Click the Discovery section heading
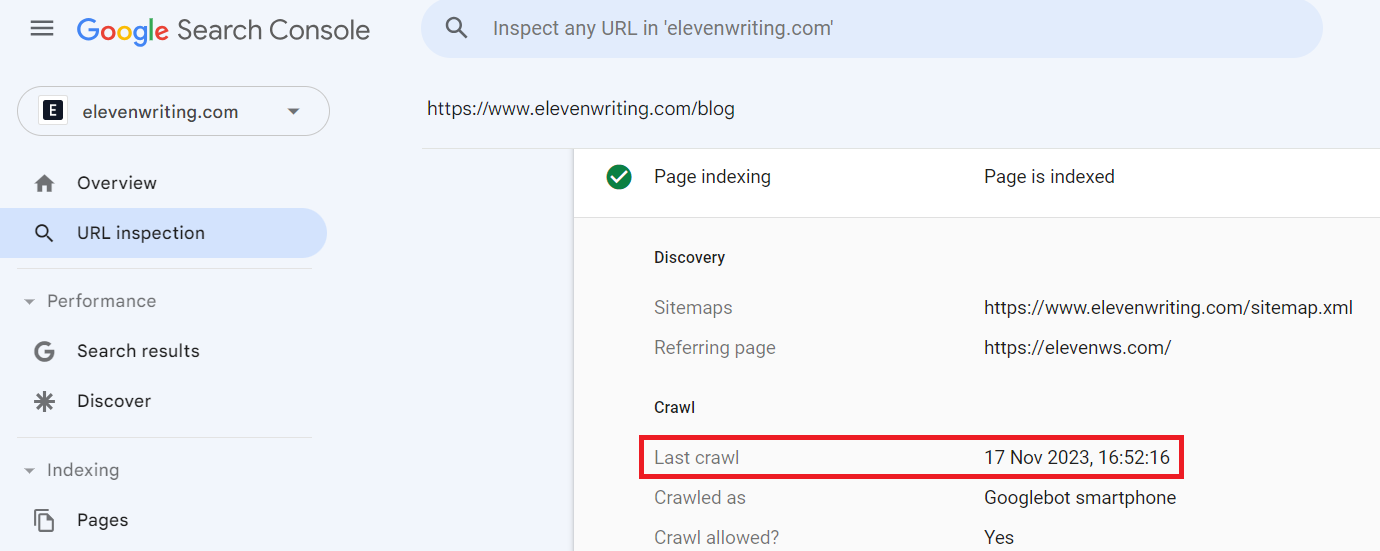The height and width of the screenshot is (551, 1380). click(x=689, y=258)
